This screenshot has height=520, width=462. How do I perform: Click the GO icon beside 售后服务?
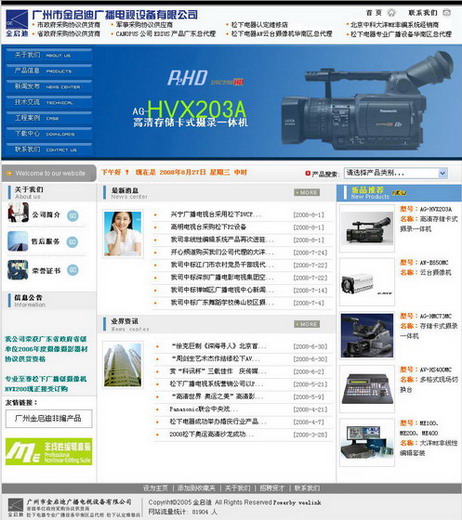click(73, 242)
